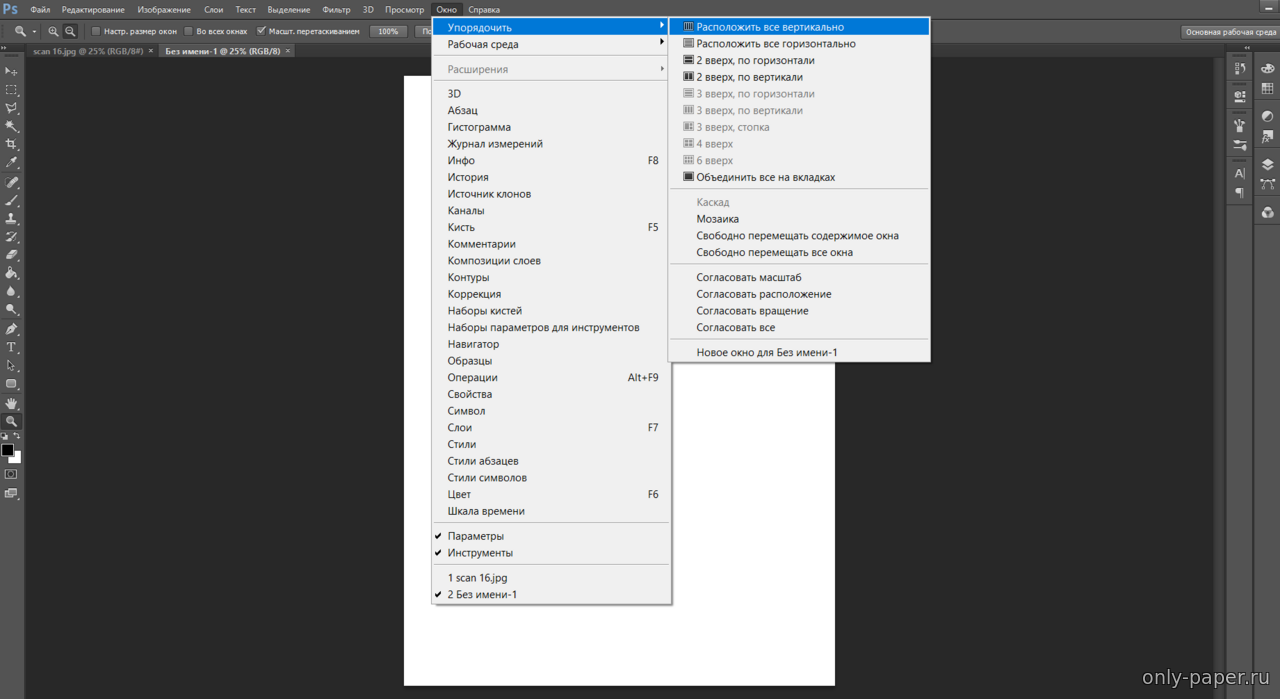
Task: Open the Paragraph panel icon
Action: click(x=1240, y=192)
